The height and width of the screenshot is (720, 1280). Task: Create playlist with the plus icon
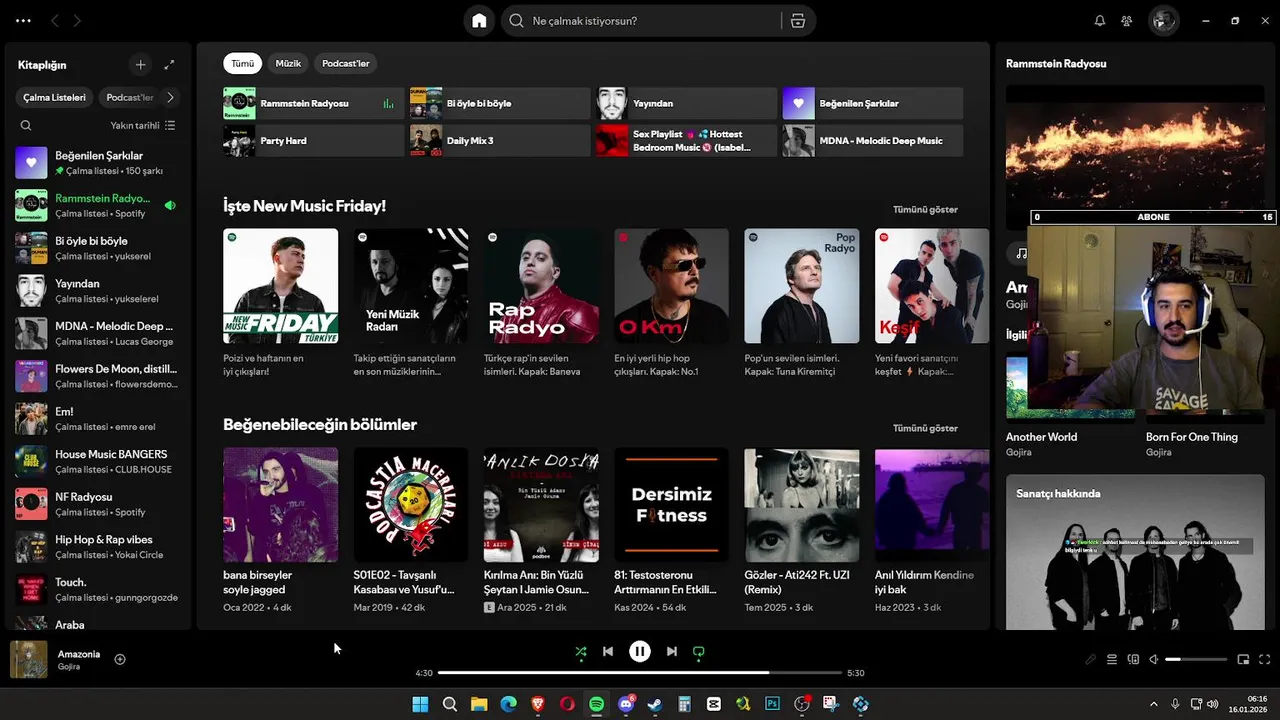click(140, 64)
